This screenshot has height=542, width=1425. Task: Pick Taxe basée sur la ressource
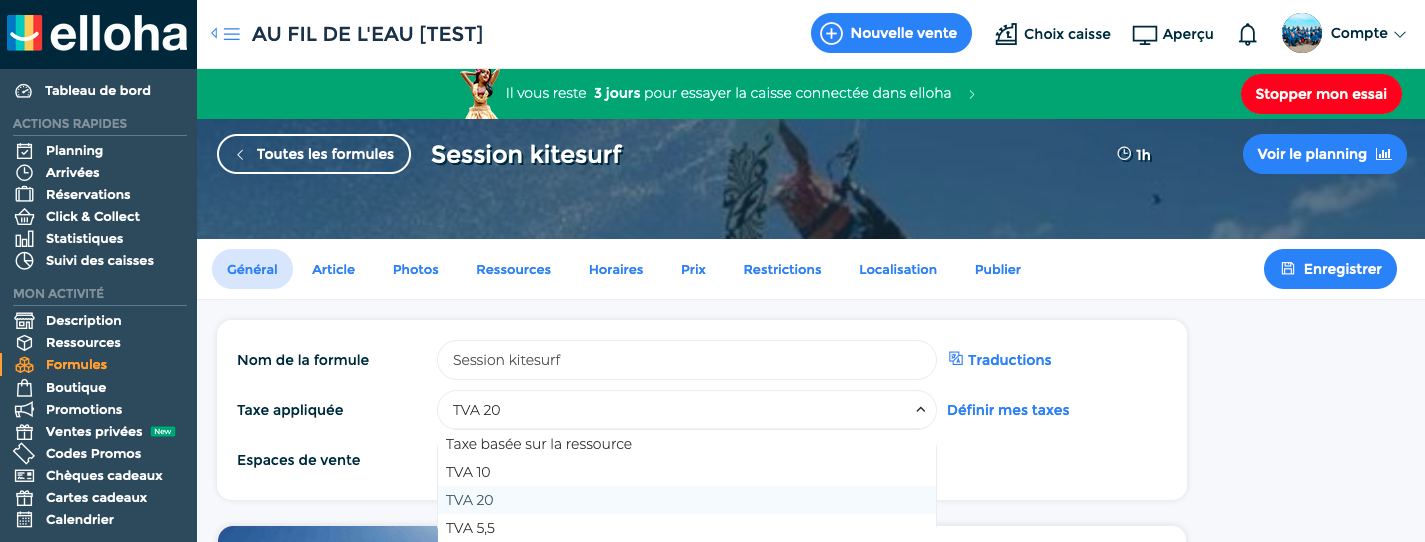pyautogui.click(x=539, y=444)
